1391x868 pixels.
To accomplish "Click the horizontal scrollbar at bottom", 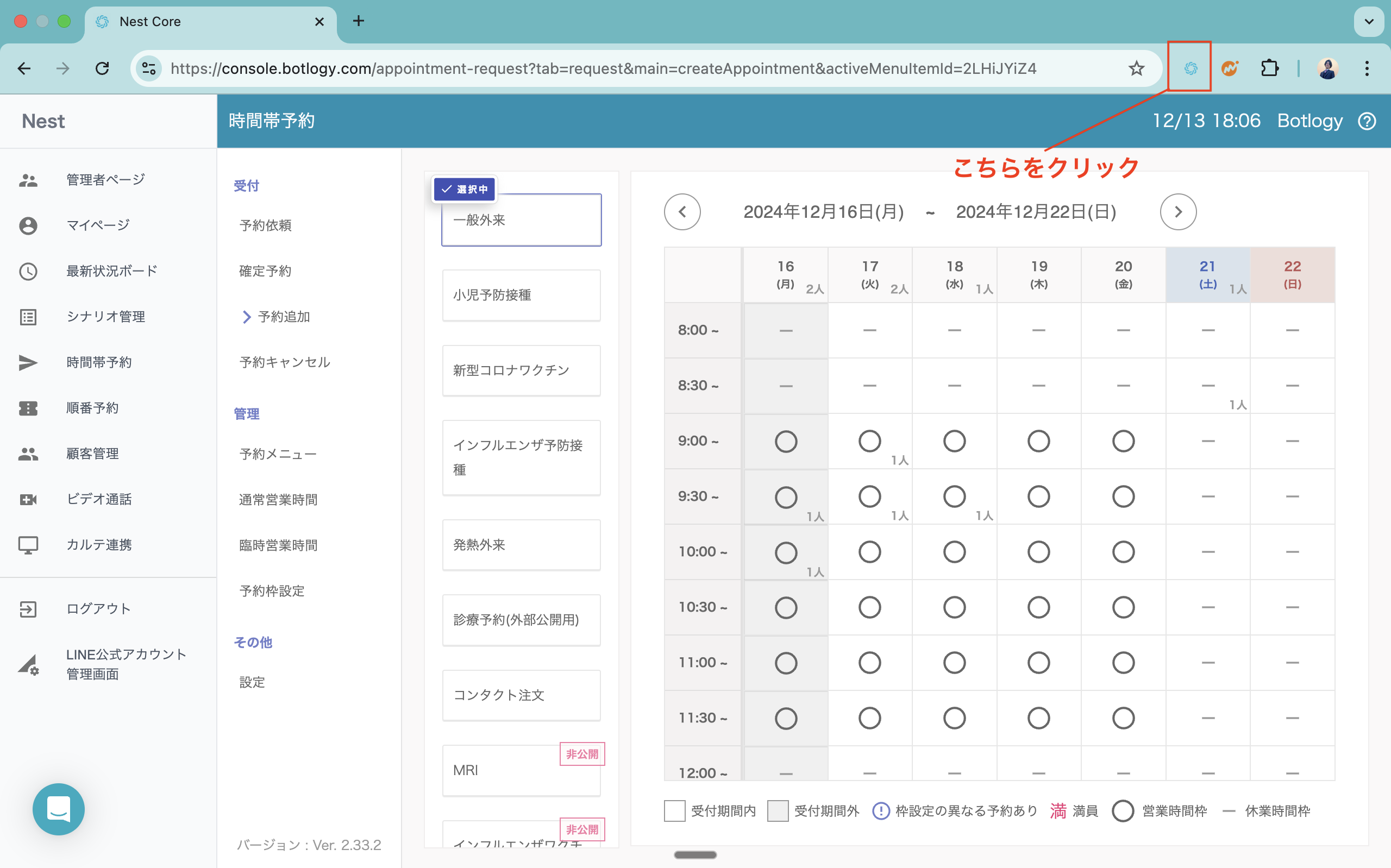I will click(695, 855).
